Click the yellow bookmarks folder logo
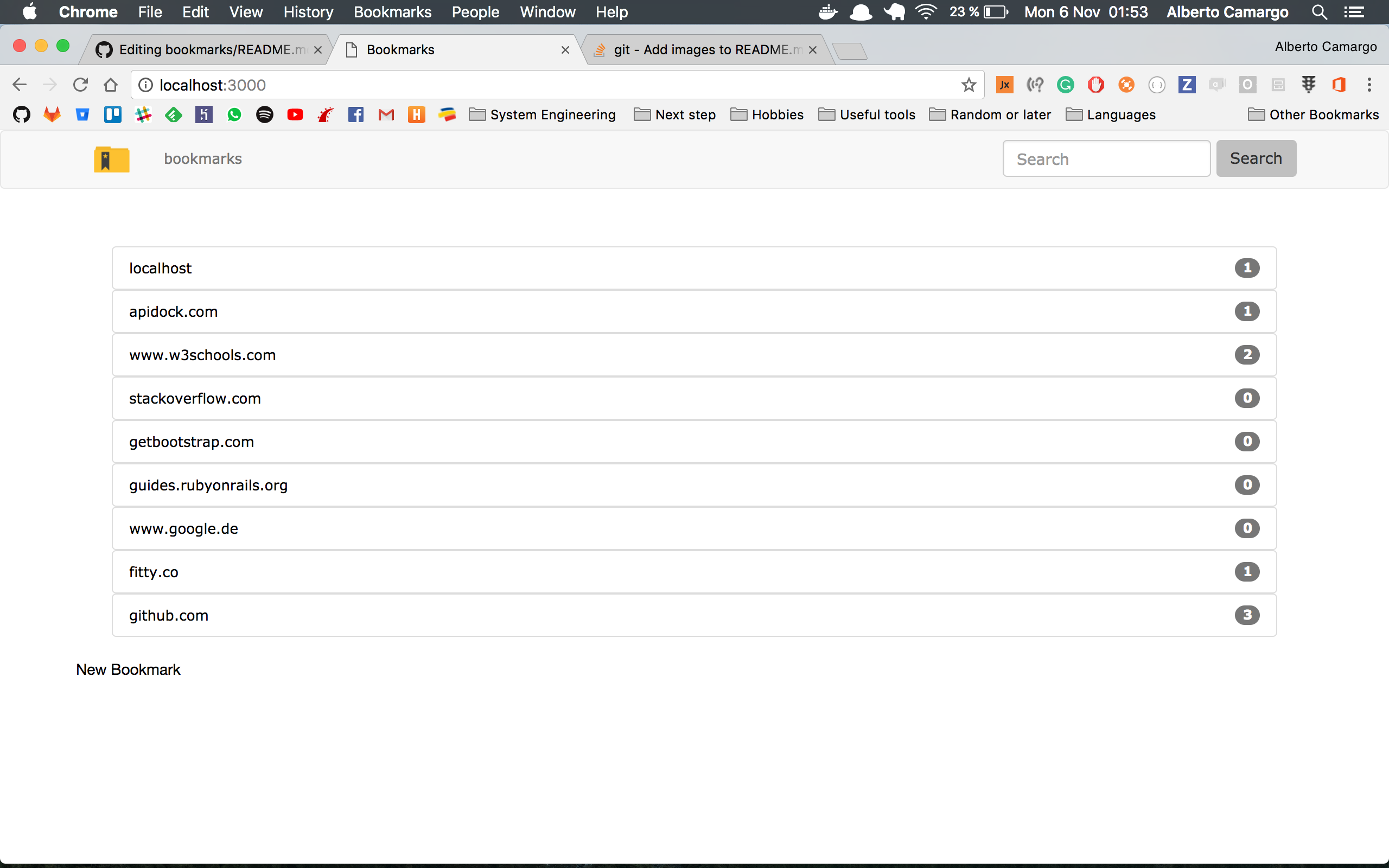 [x=111, y=159]
